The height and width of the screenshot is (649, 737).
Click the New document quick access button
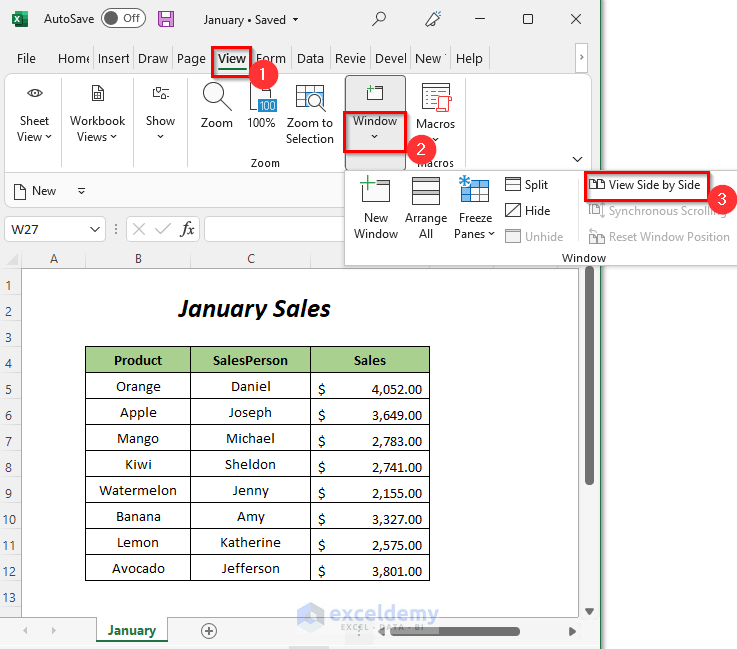tap(35, 191)
